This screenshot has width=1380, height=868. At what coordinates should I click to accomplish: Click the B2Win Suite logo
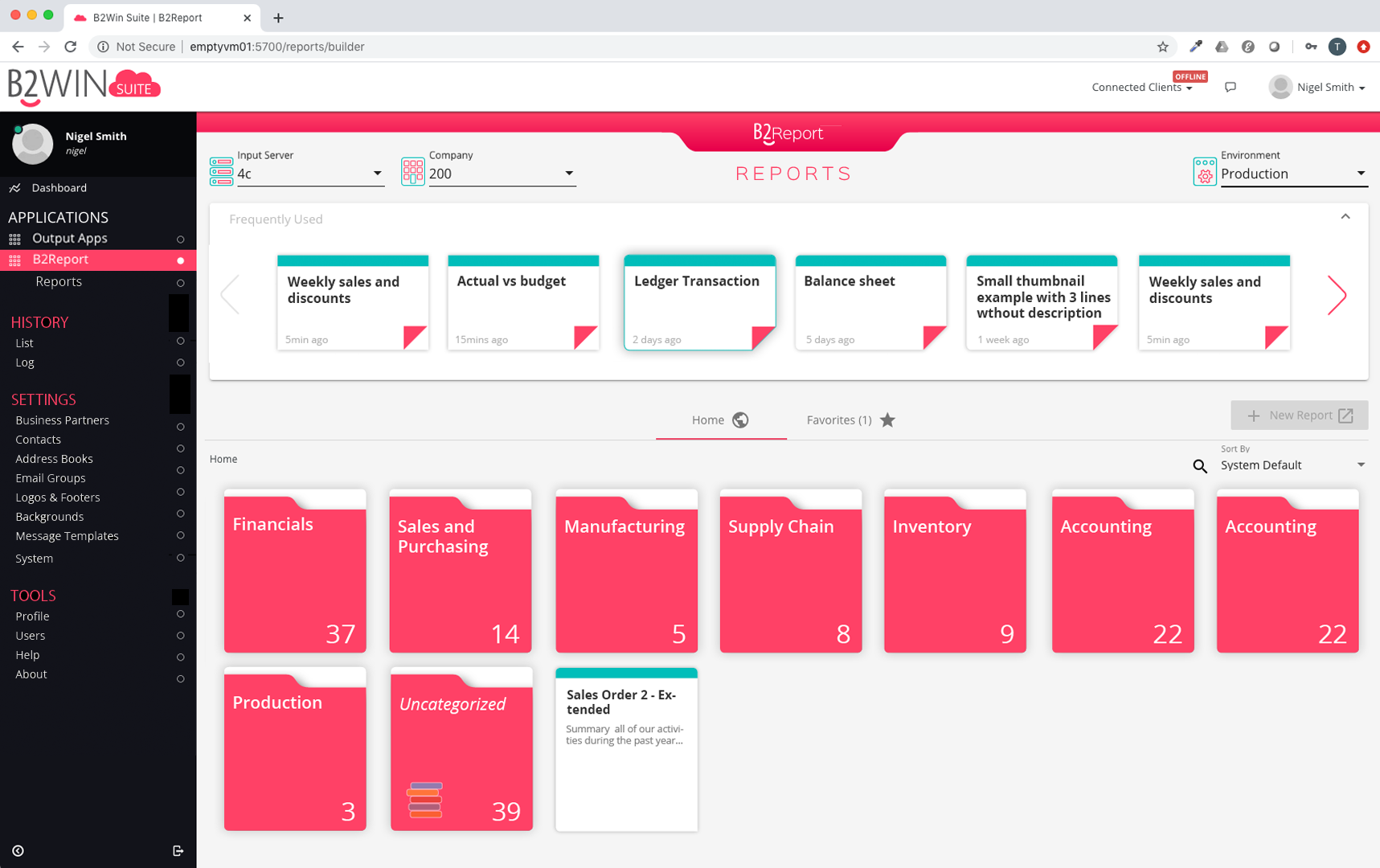84,87
